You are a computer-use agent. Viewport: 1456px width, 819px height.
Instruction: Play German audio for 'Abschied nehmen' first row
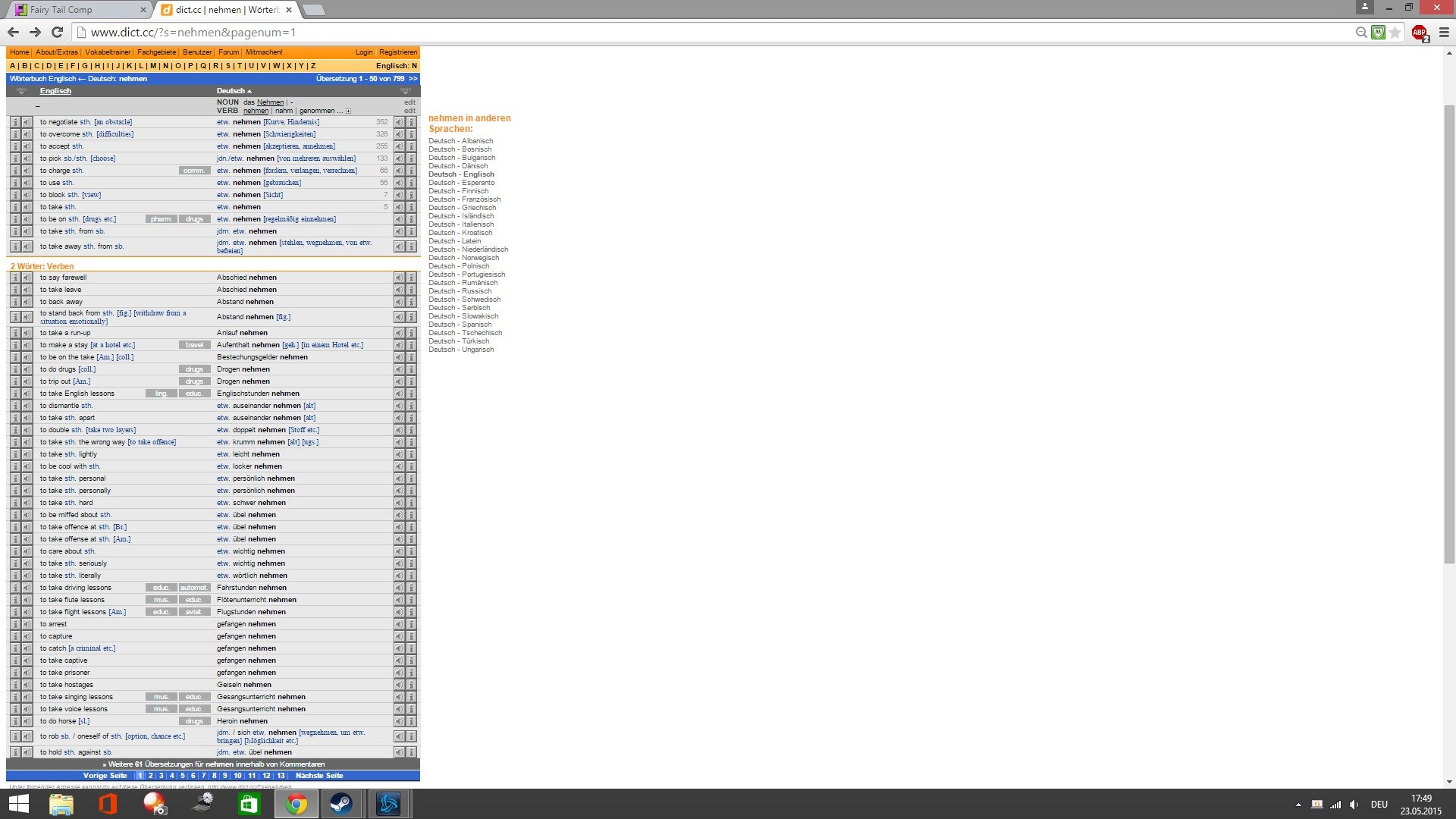[x=399, y=278]
